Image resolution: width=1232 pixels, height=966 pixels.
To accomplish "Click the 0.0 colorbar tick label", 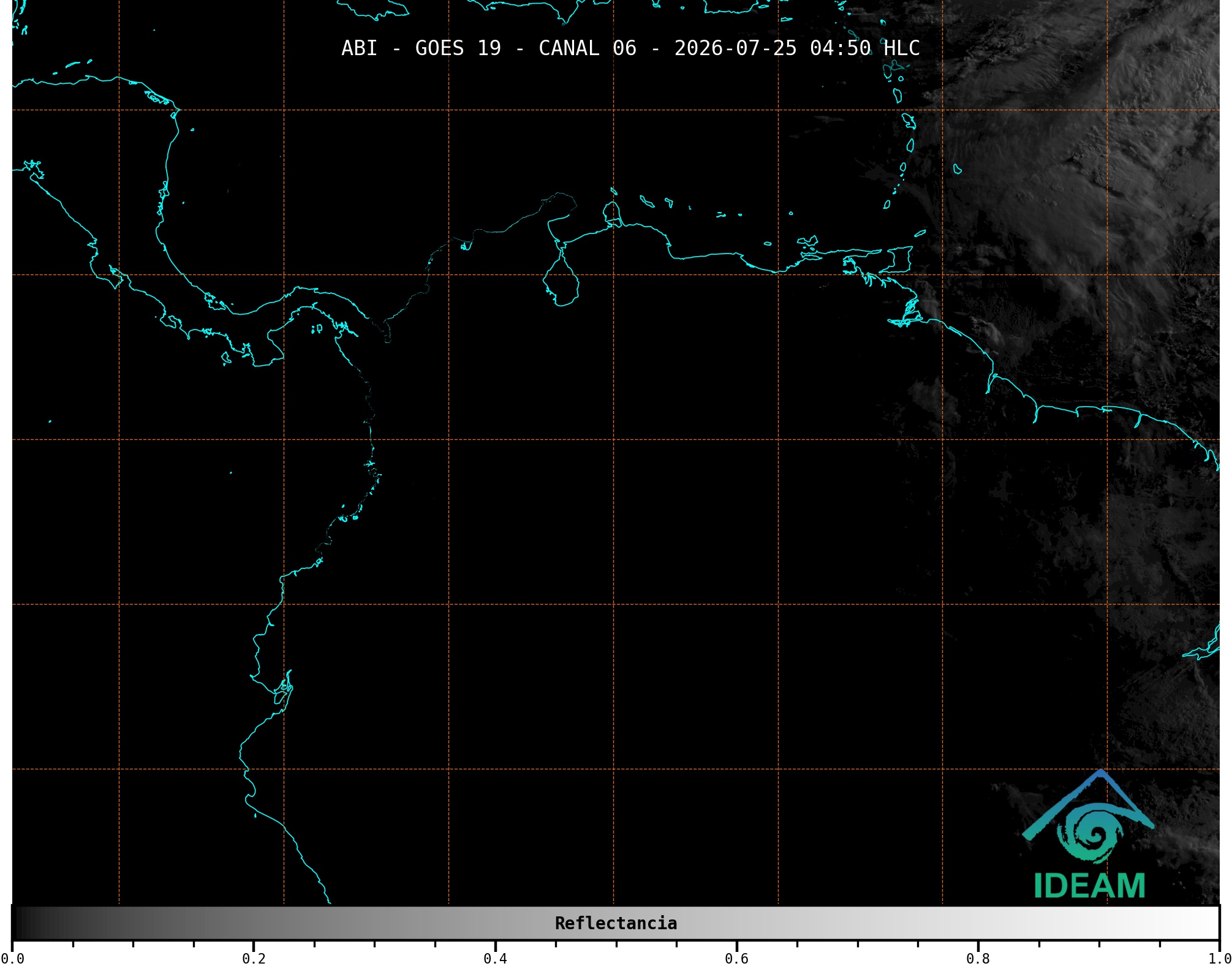I will [12, 959].
